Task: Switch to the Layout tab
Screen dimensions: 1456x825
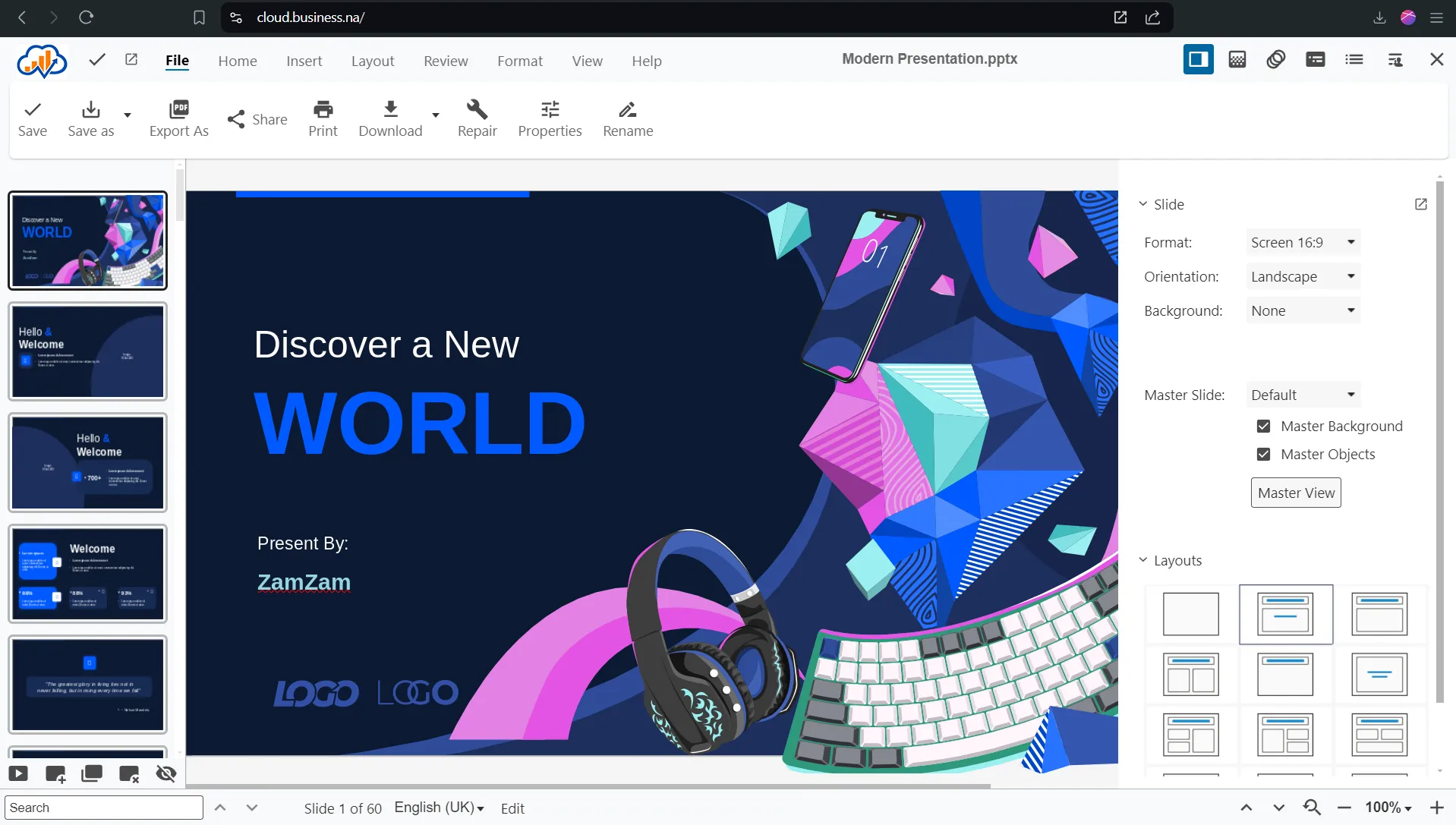Action: click(373, 61)
